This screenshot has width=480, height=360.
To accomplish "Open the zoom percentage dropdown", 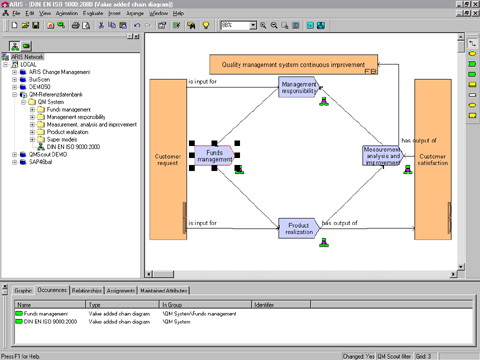I will pyautogui.click(x=253, y=25).
